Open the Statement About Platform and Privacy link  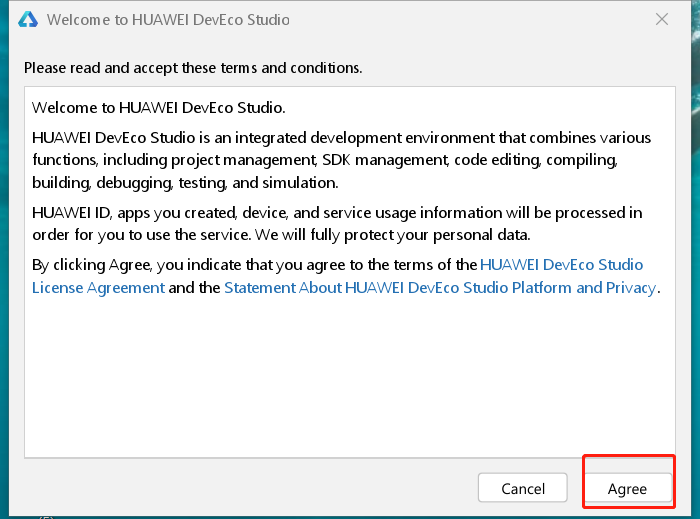(x=440, y=288)
